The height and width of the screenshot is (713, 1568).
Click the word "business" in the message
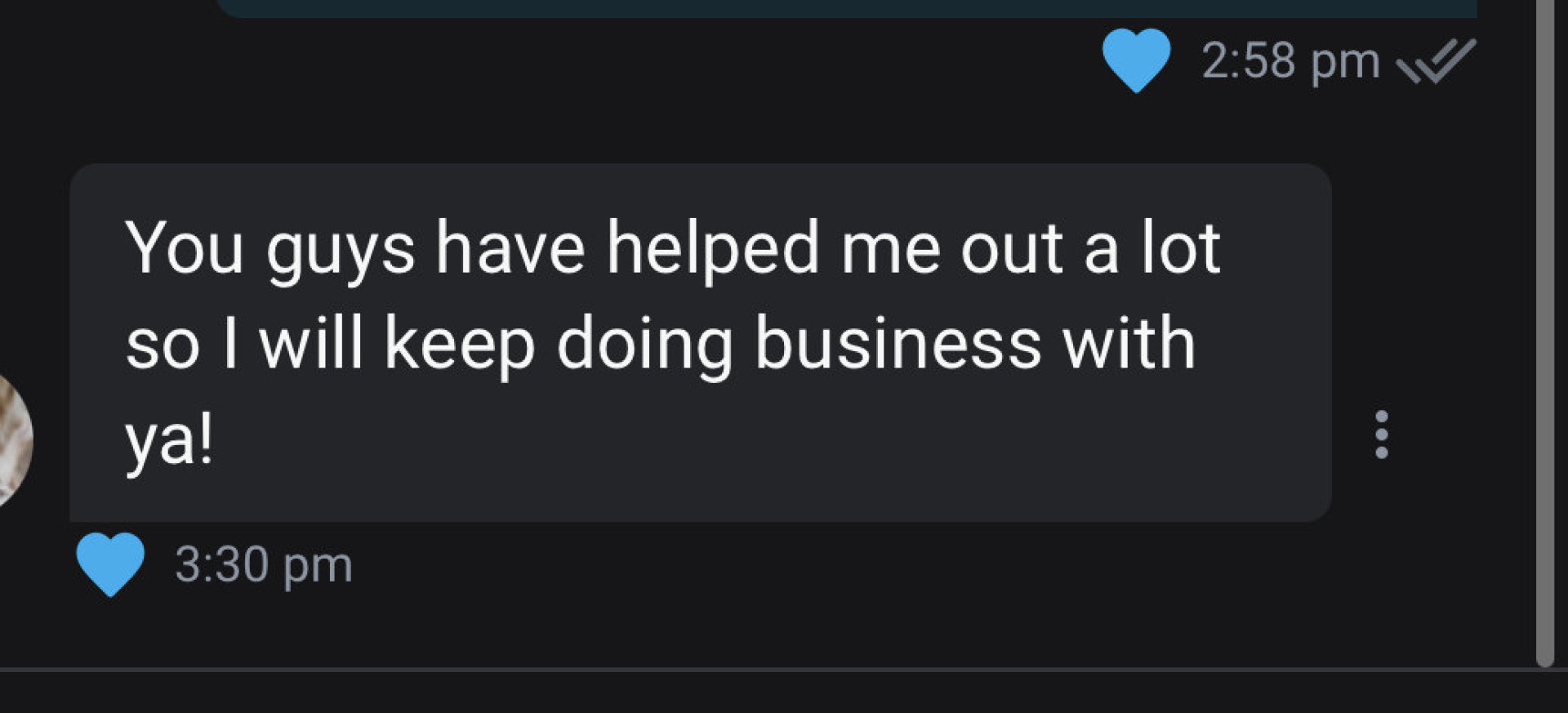tap(898, 344)
